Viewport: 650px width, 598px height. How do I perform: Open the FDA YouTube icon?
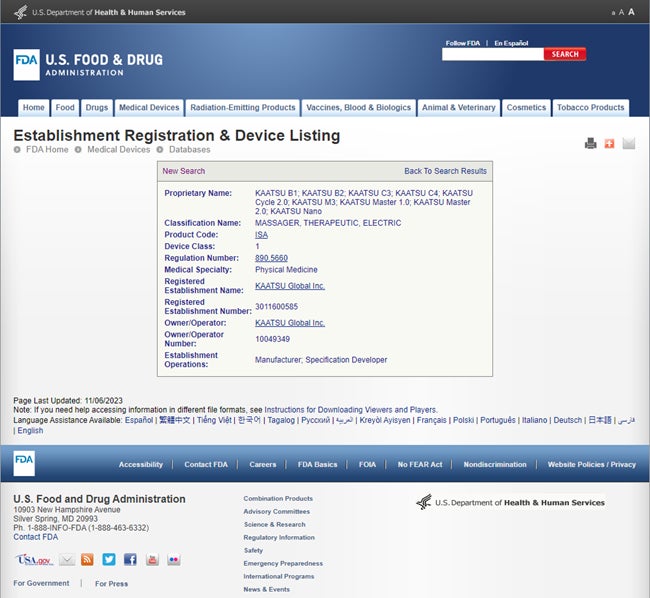click(x=152, y=559)
